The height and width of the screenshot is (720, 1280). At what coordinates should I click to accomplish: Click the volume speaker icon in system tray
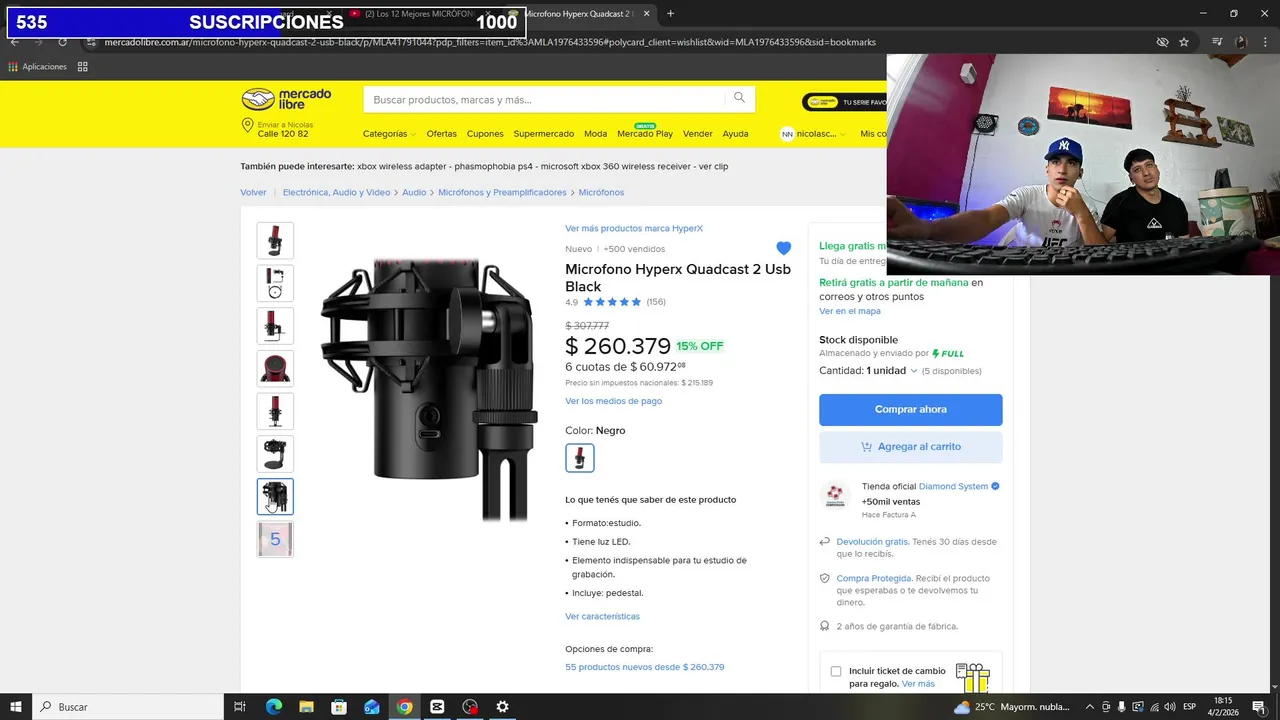1169,707
